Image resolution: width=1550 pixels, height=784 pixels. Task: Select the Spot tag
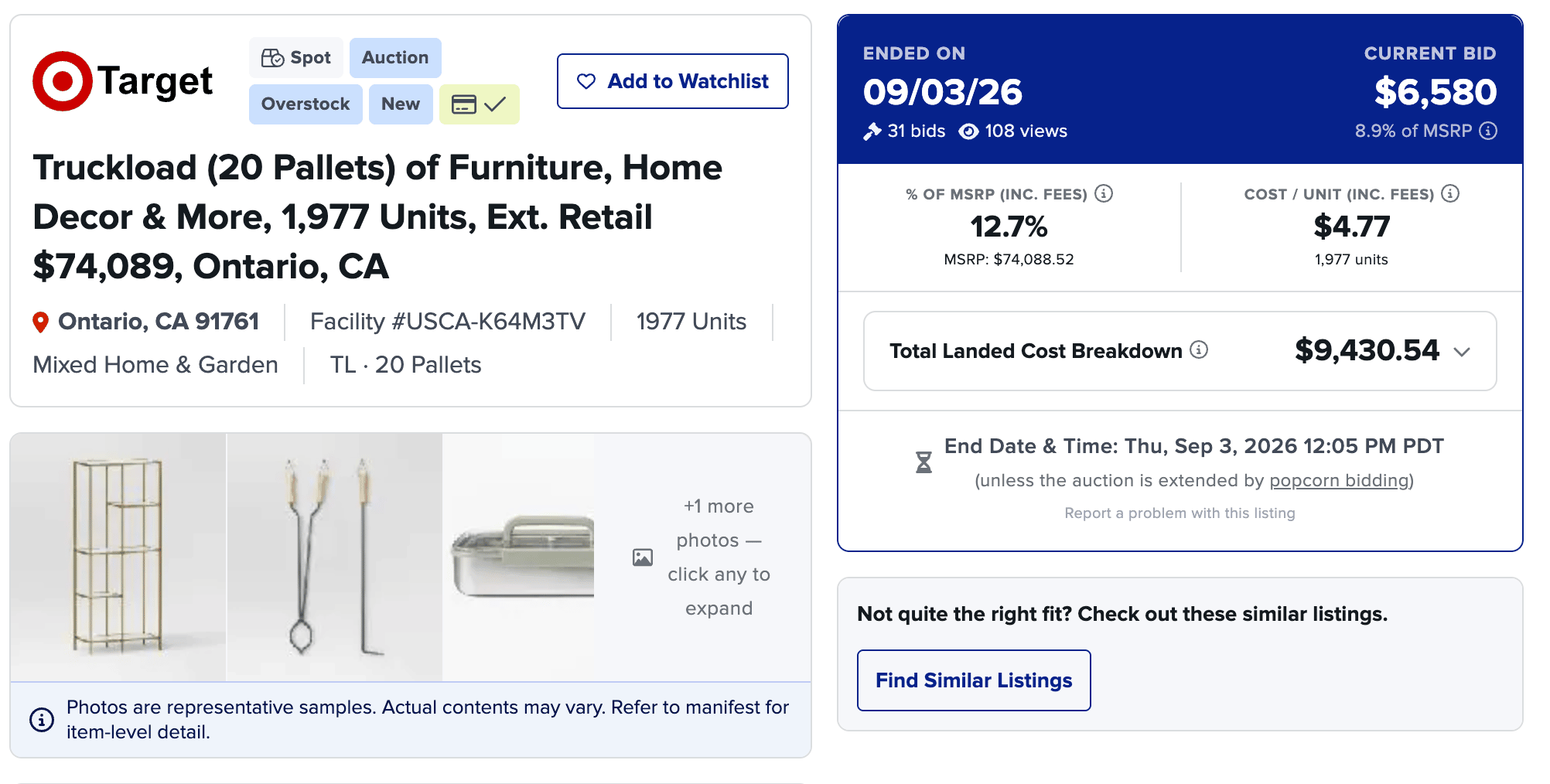pyautogui.click(x=296, y=58)
